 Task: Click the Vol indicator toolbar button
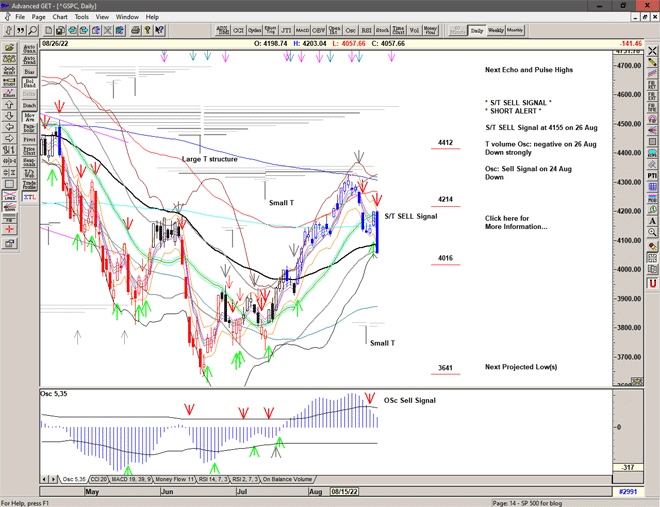pos(414,31)
